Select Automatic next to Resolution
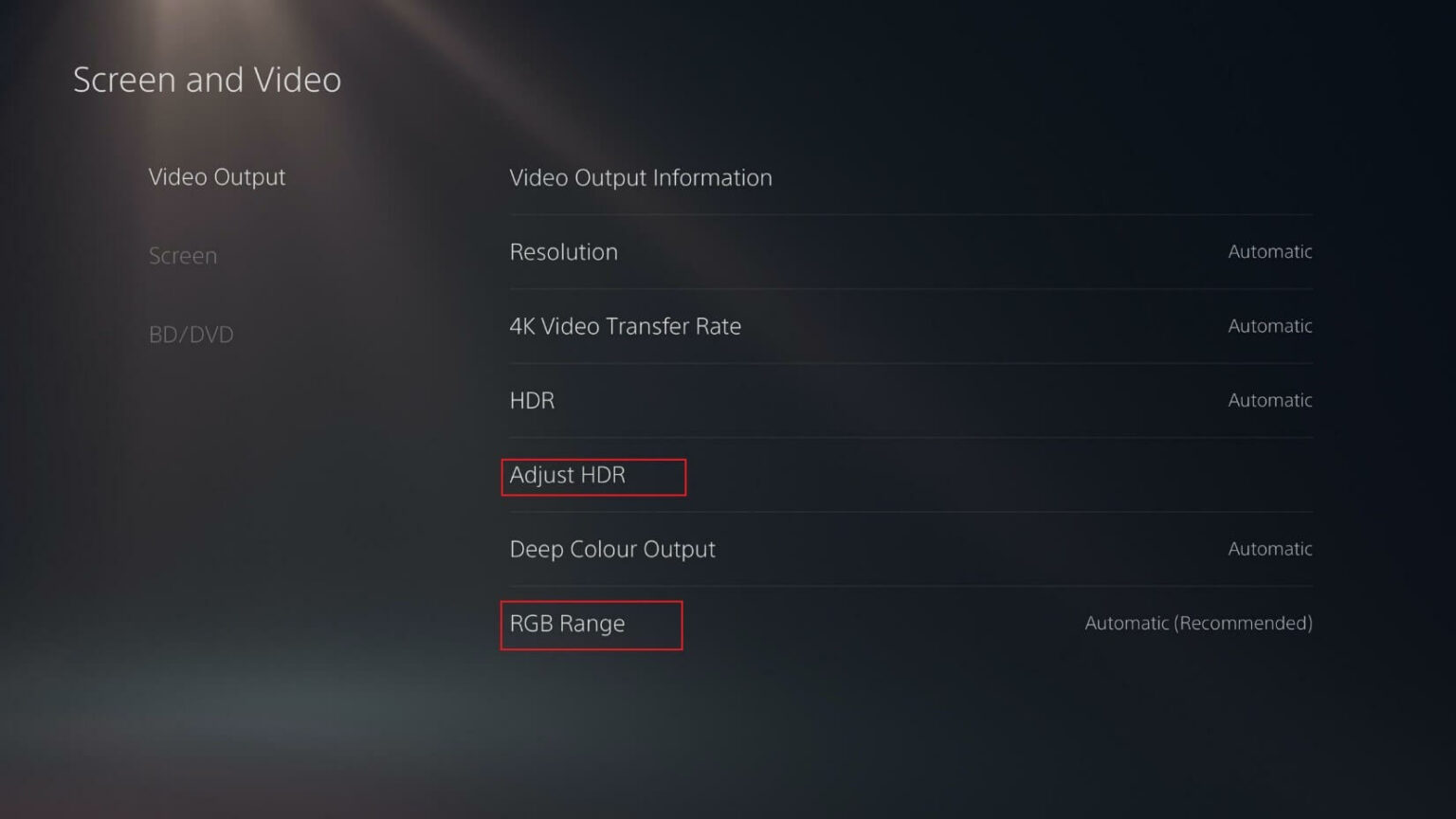The height and width of the screenshot is (819, 1456). (x=1269, y=252)
